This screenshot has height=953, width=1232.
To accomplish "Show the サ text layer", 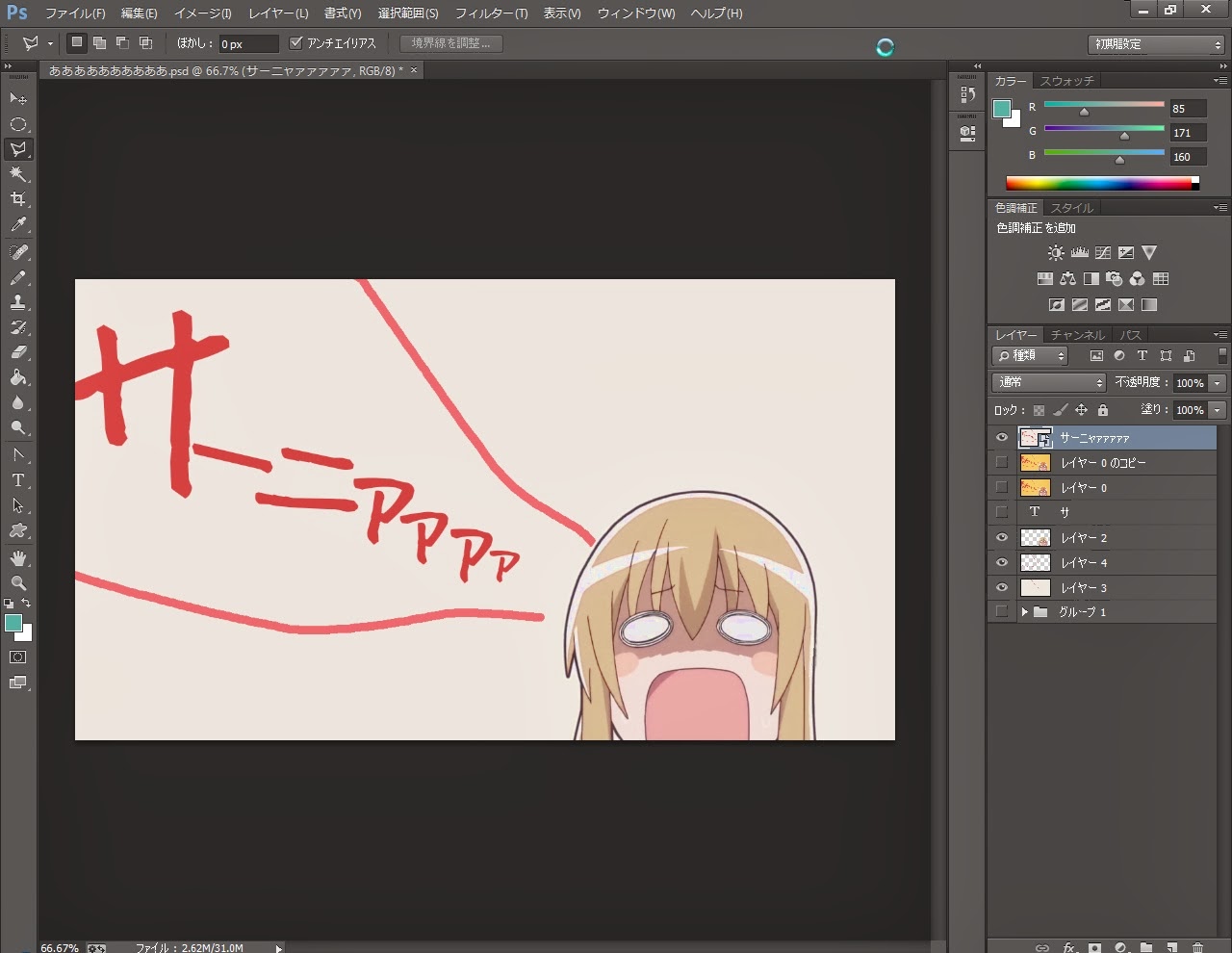I will (1002, 512).
